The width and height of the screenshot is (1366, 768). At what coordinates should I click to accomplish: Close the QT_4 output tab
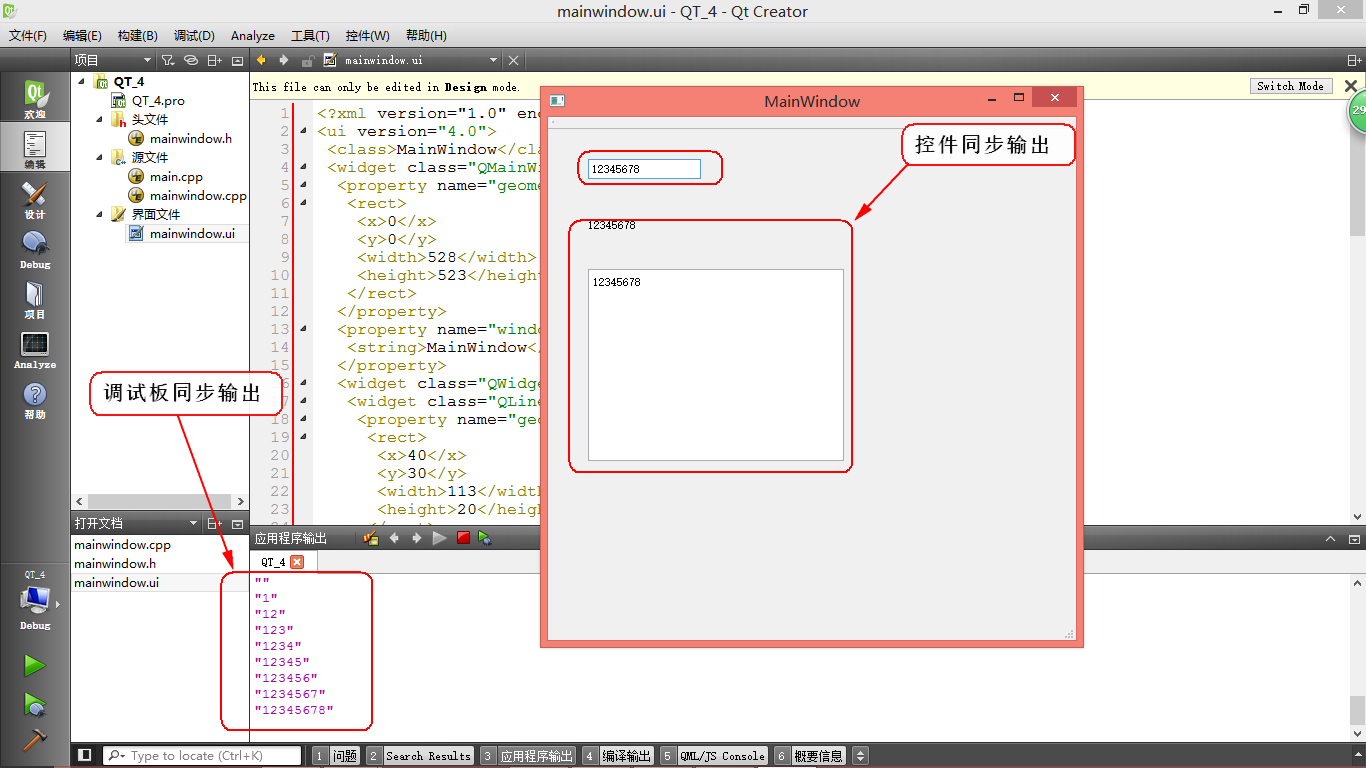[x=297, y=562]
